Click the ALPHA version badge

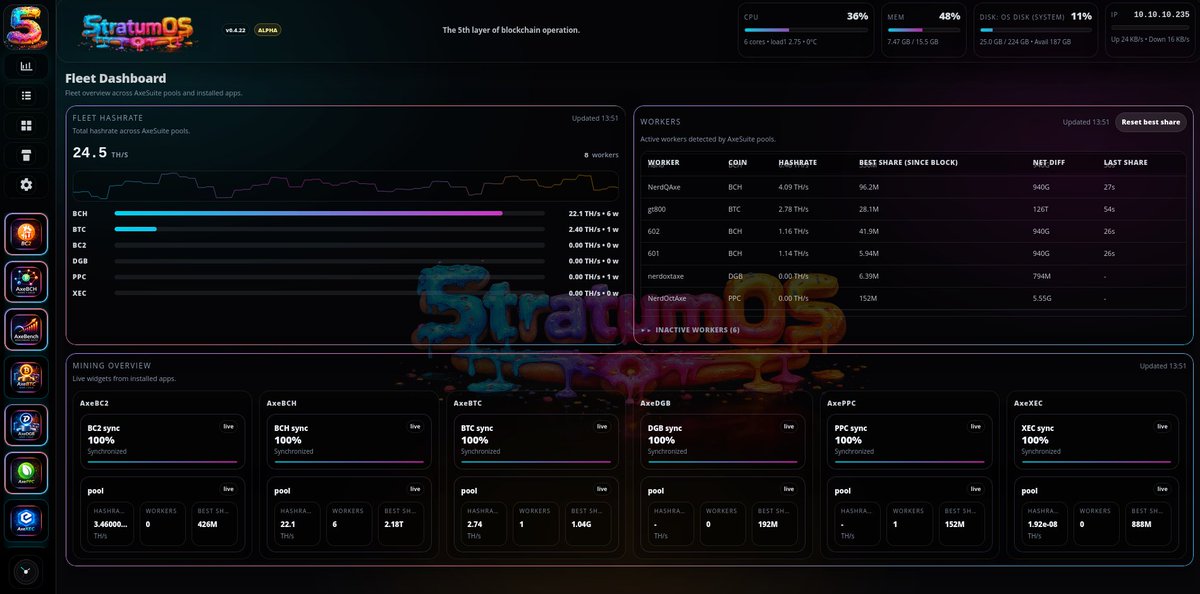(268, 30)
